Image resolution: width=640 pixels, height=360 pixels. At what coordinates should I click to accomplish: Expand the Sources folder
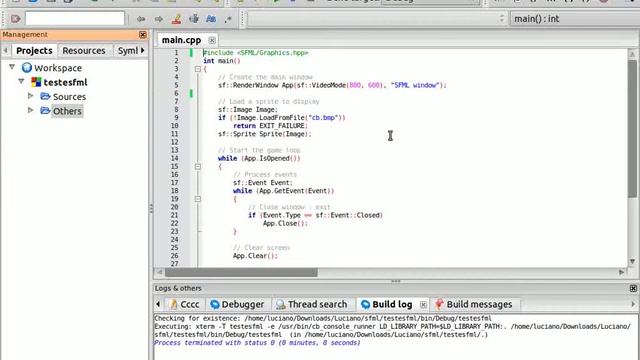coord(31,96)
